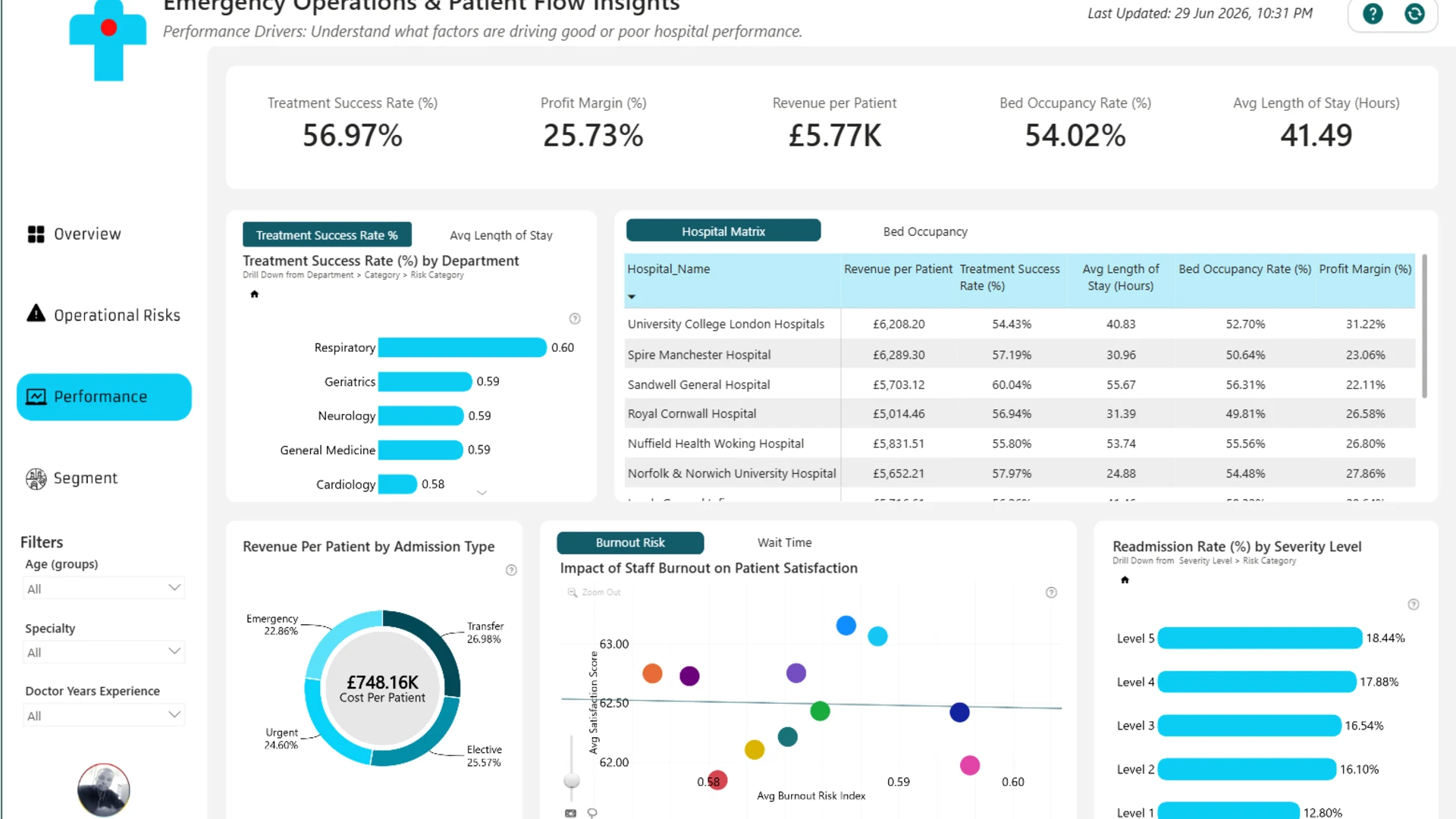
Task: Click info icon above Readmission Rate bars
Action: click(1414, 604)
